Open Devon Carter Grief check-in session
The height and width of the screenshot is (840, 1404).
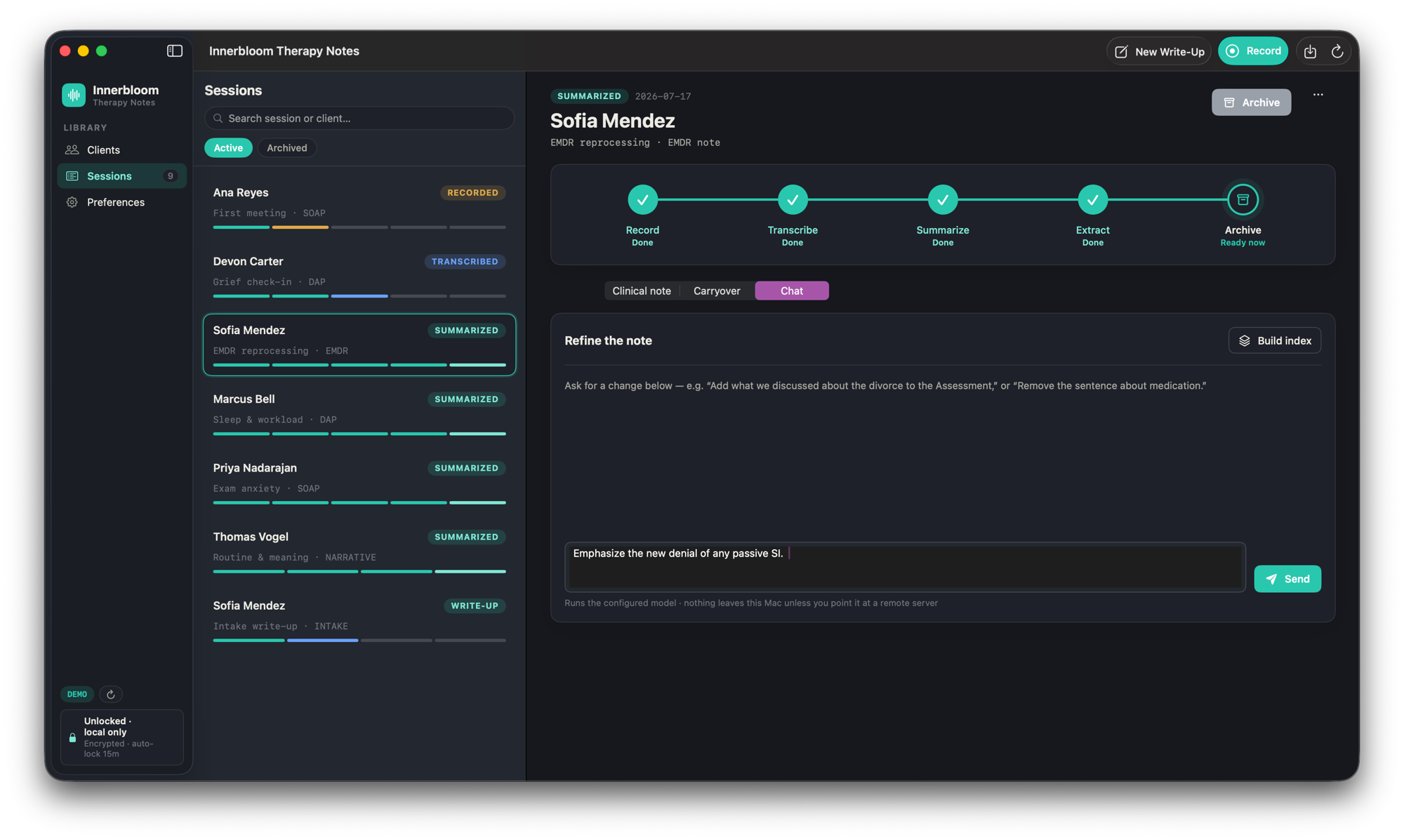point(359,276)
